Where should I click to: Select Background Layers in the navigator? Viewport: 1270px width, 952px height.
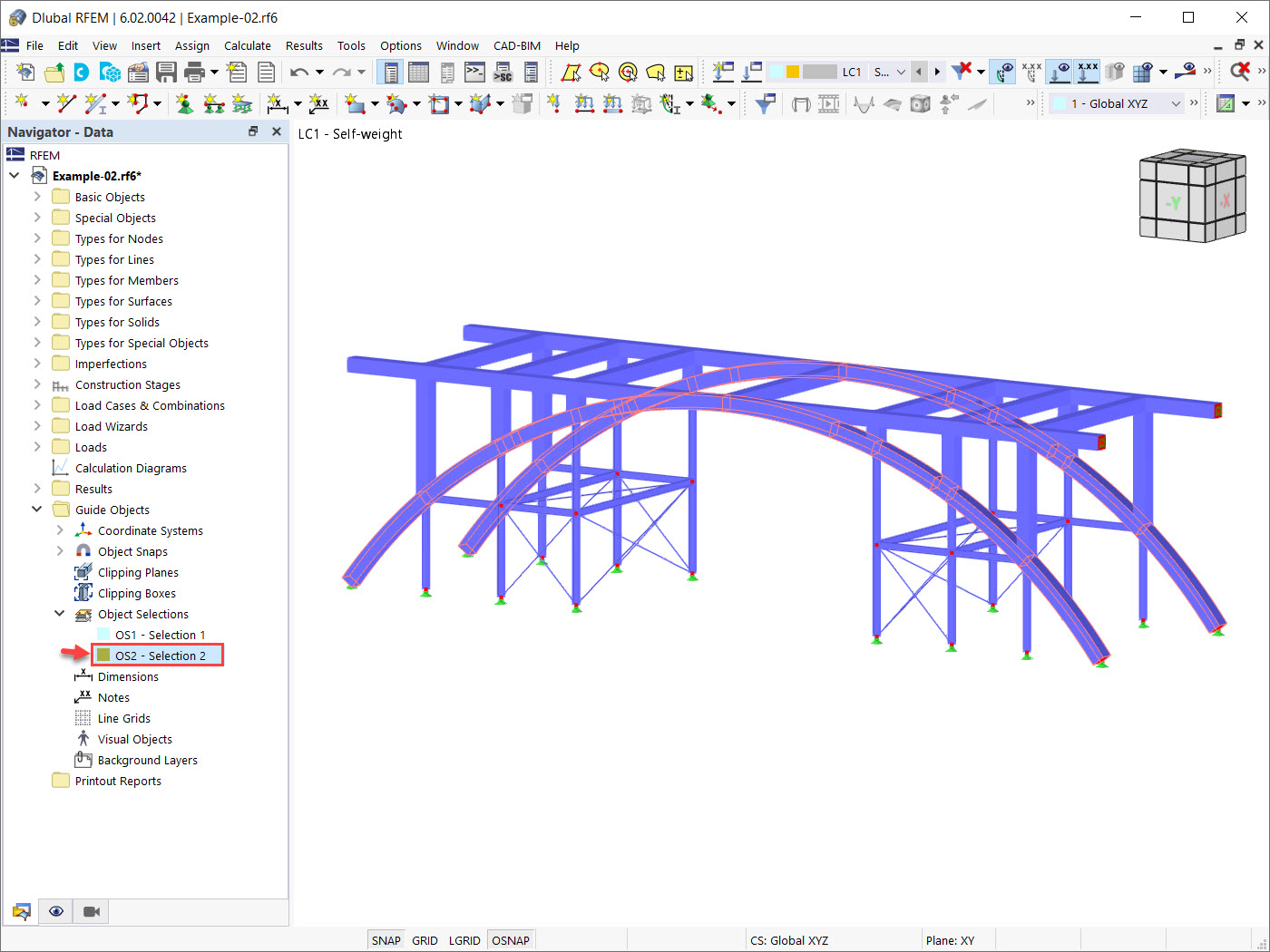tap(148, 760)
